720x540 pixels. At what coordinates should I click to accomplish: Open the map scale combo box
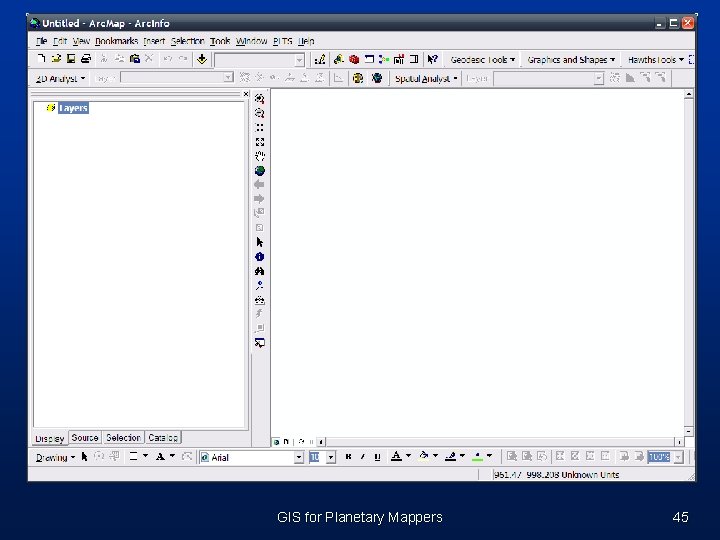259,60
